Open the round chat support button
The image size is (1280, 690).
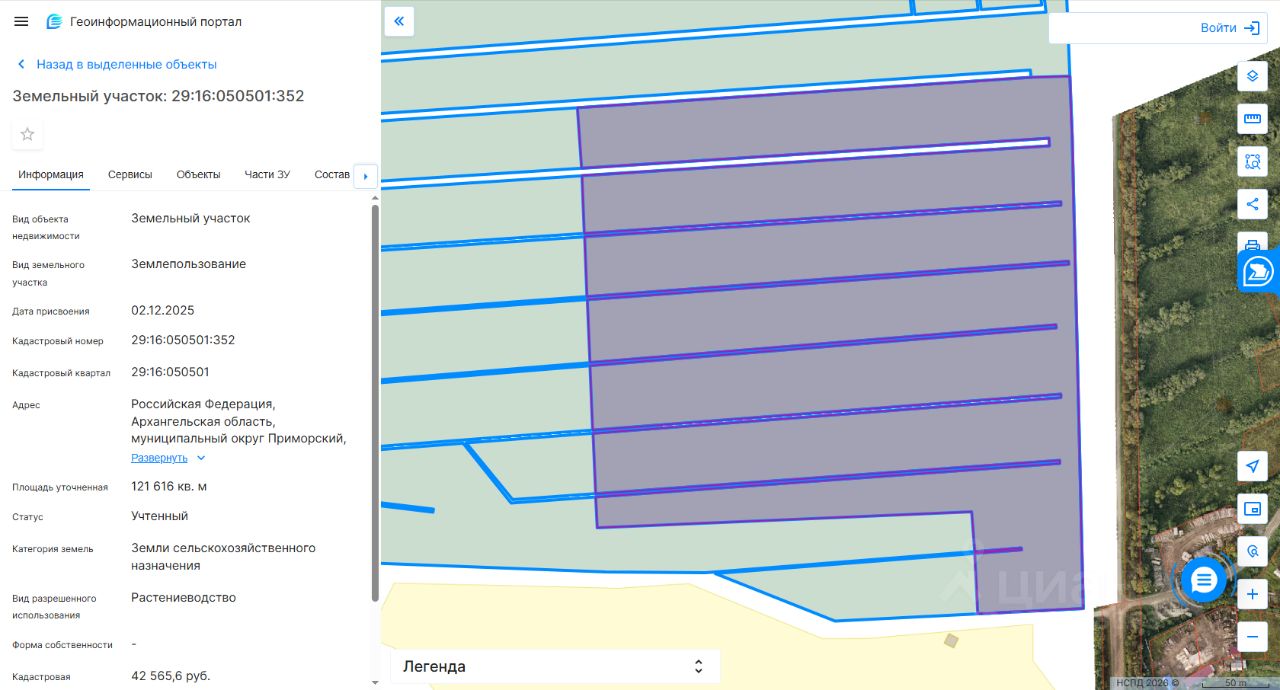click(x=1203, y=579)
